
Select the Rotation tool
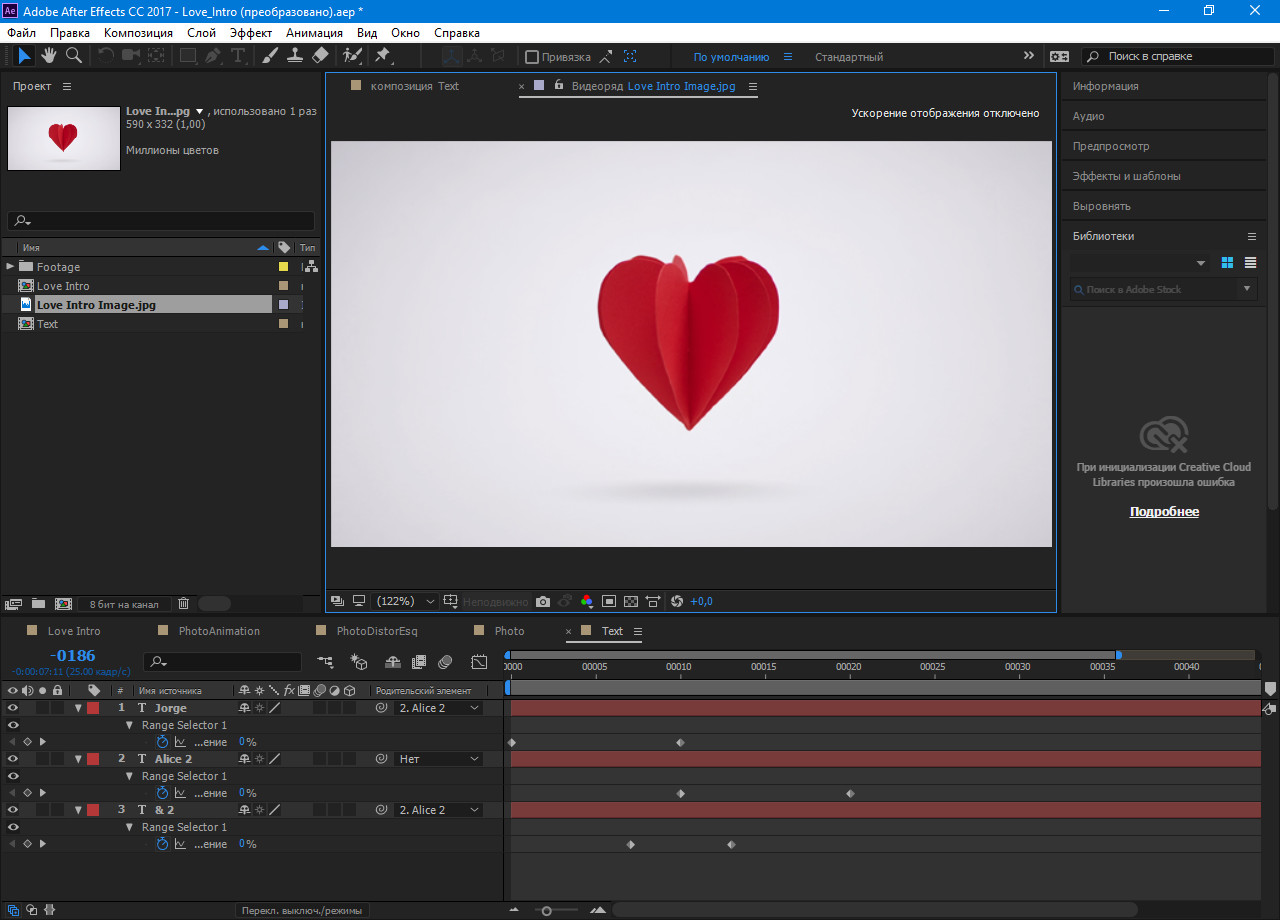(105, 56)
